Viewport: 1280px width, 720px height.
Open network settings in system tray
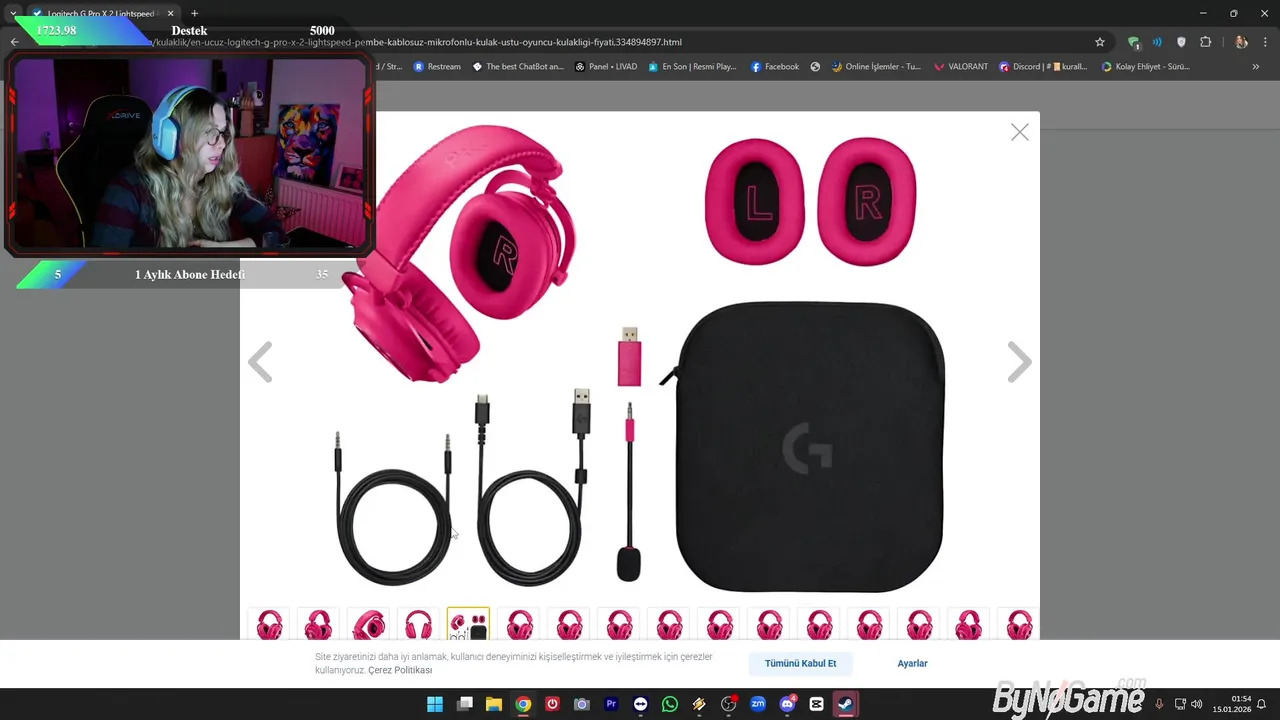click(1180, 704)
